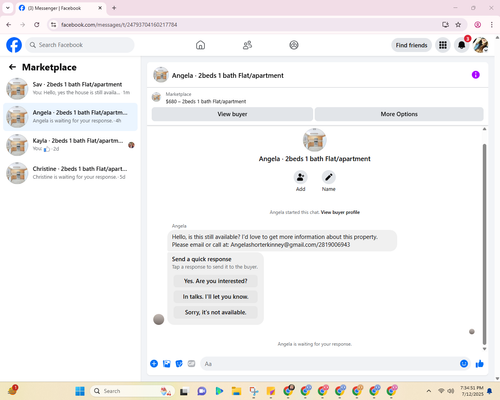Open a new browser tab
Viewport: 500px width, 400px height.
[x=114, y=8]
